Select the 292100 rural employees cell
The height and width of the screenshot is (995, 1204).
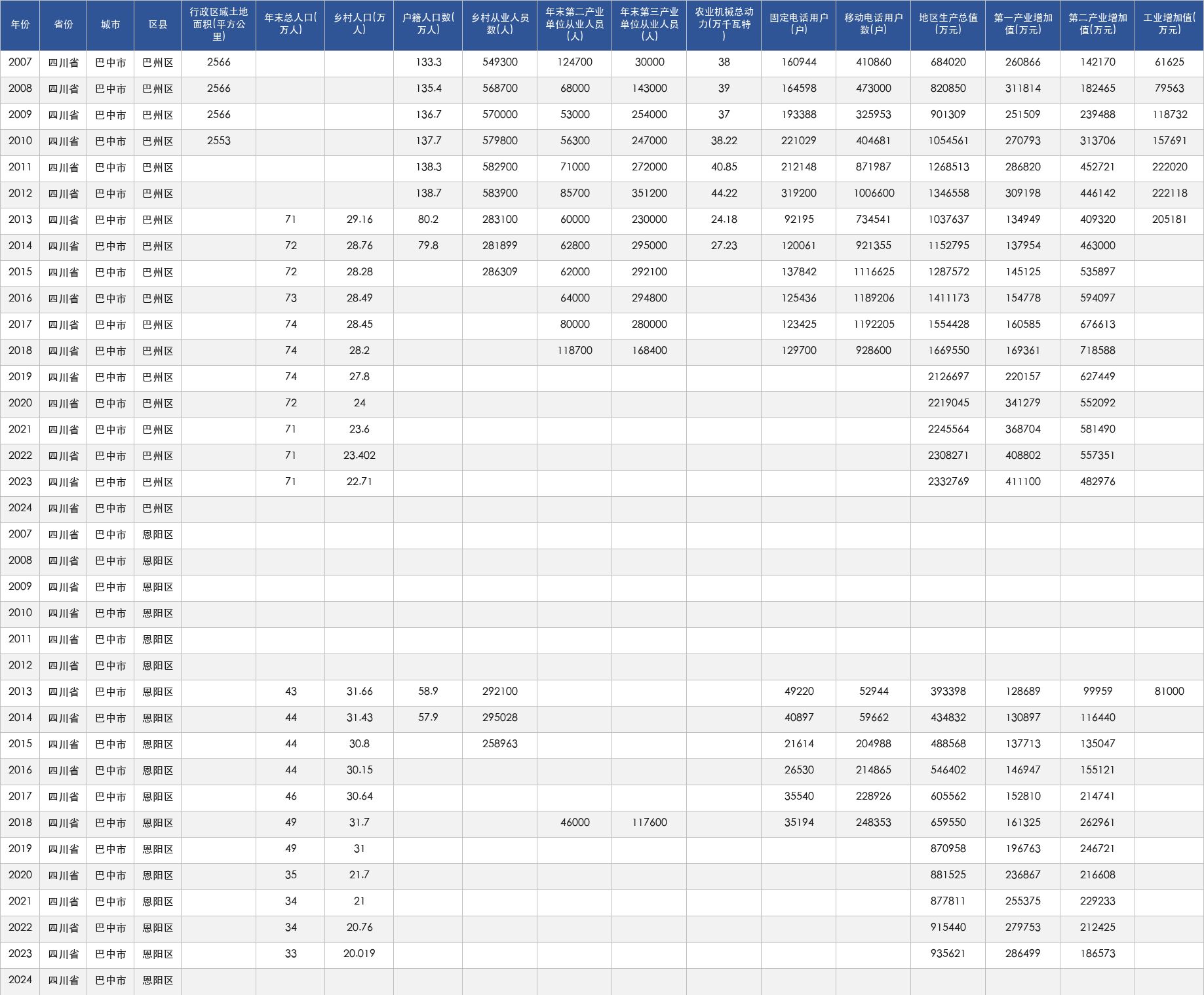[499, 692]
